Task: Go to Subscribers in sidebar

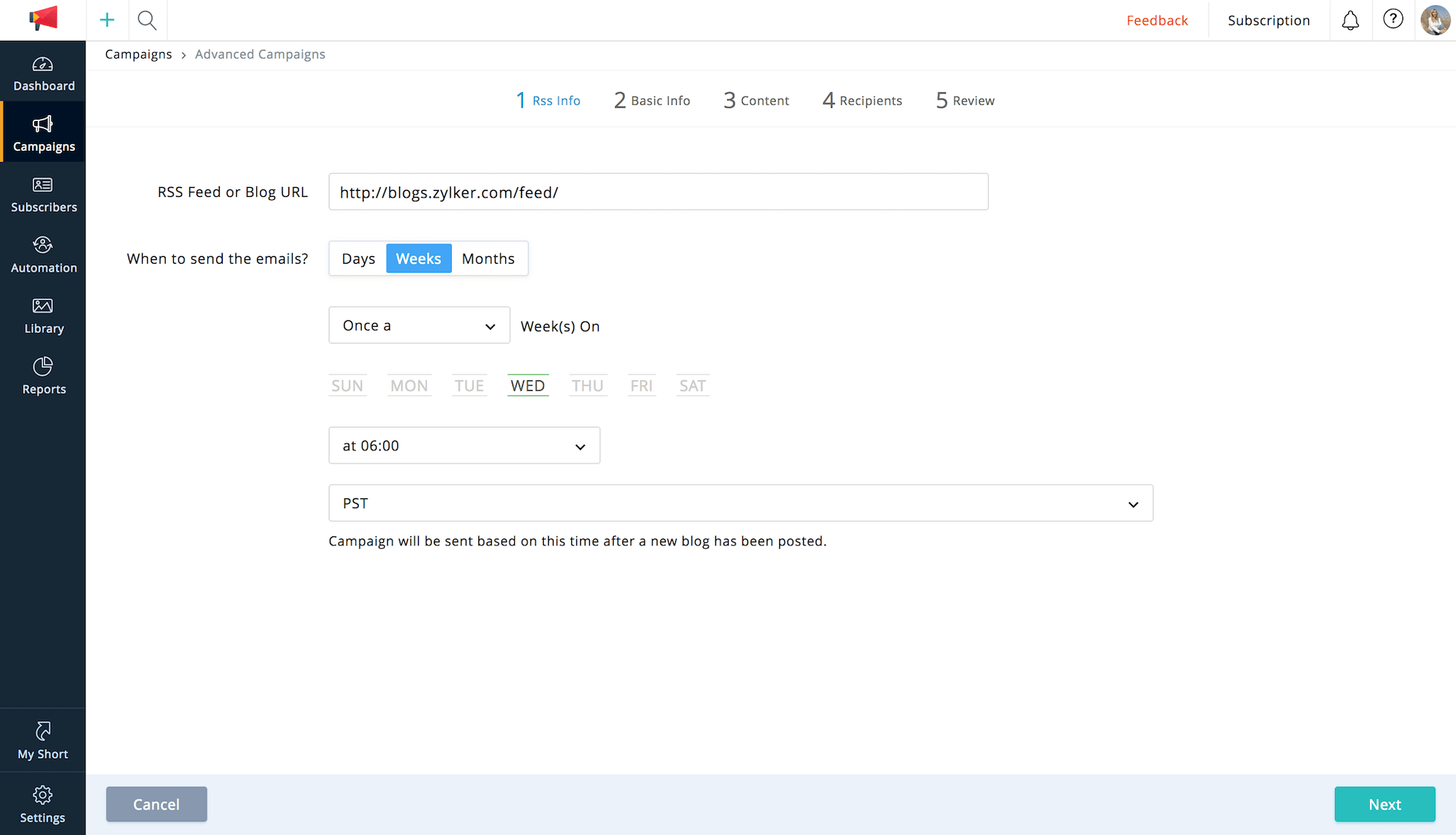Action: coord(43,195)
